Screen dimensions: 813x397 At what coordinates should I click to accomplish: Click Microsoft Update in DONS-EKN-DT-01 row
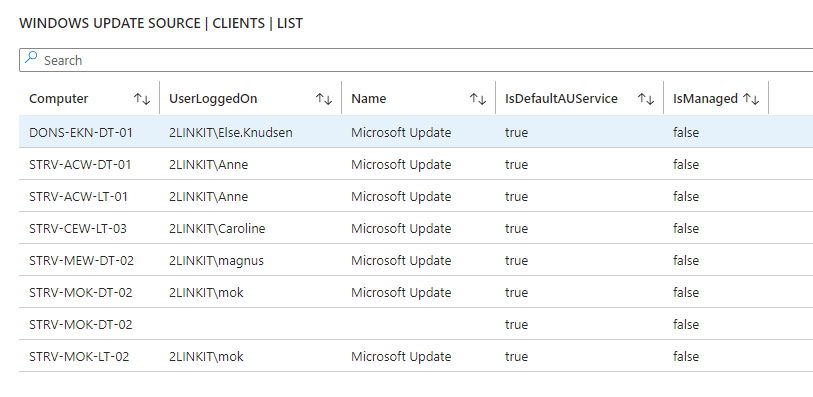click(x=401, y=133)
